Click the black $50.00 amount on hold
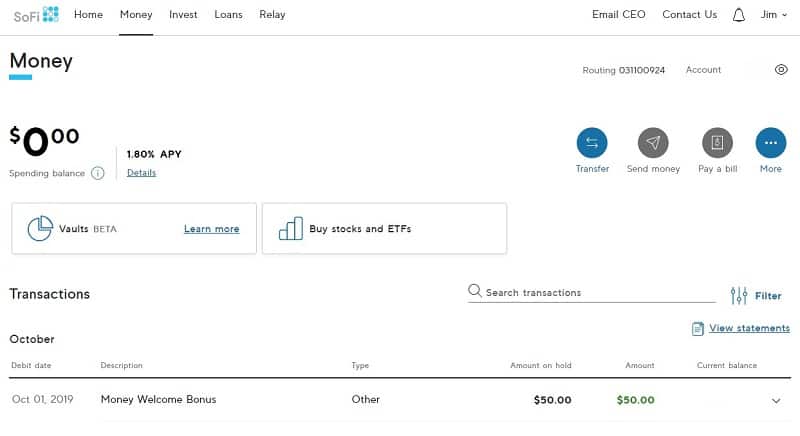 pyautogui.click(x=553, y=400)
